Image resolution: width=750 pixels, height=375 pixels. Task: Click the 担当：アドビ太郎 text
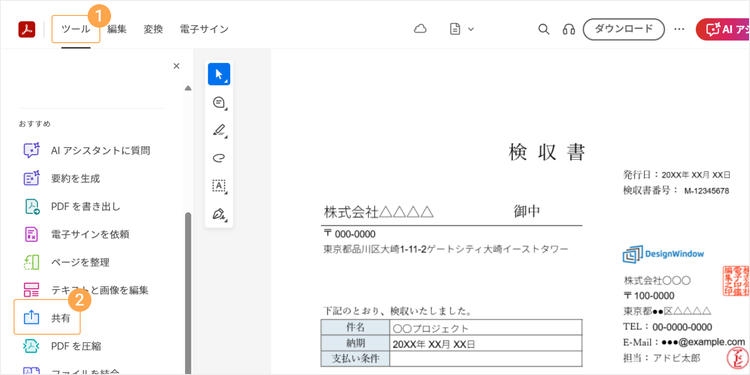[x=662, y=358]
